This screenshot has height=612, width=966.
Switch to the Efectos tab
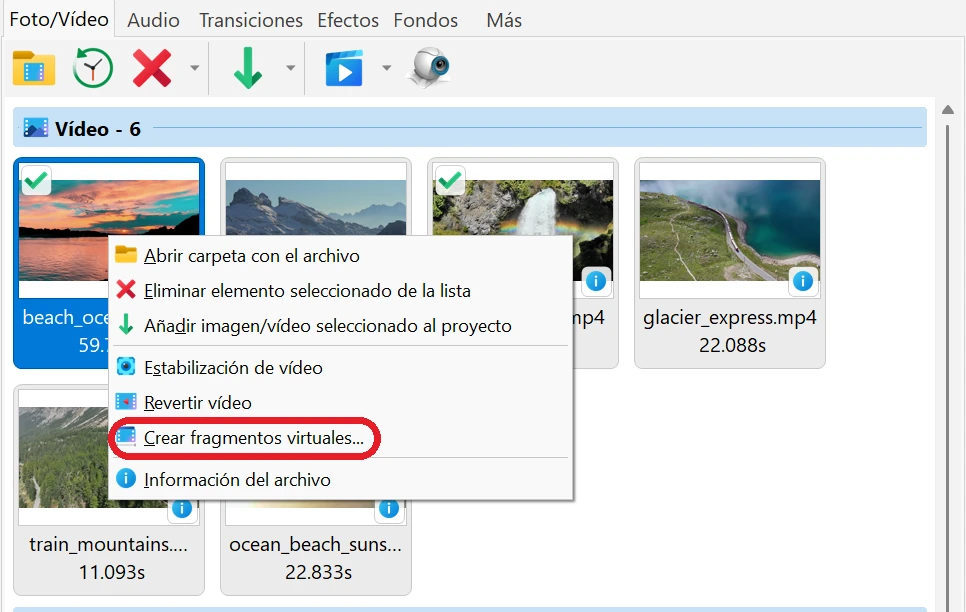click(x=348, y=20)
